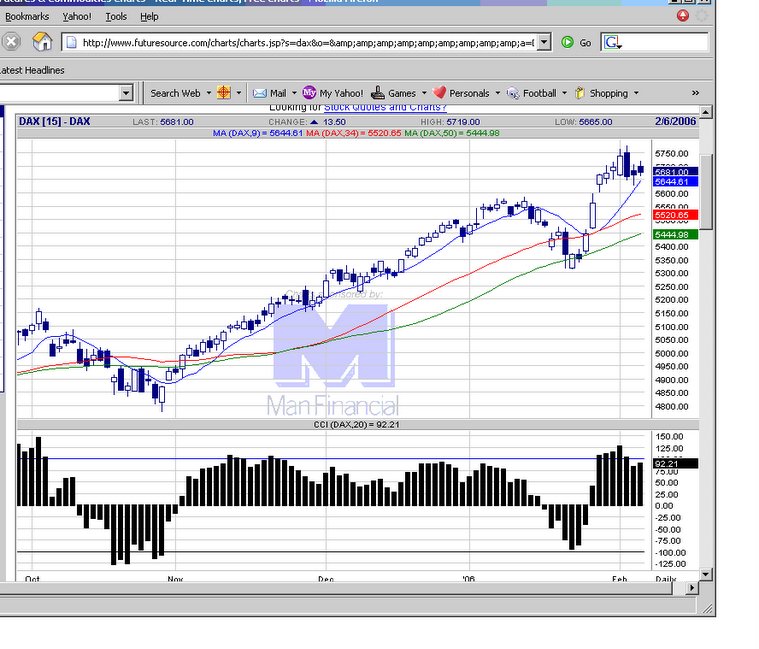Click the red Adblock icon in the menu bar

coord(683,16)
